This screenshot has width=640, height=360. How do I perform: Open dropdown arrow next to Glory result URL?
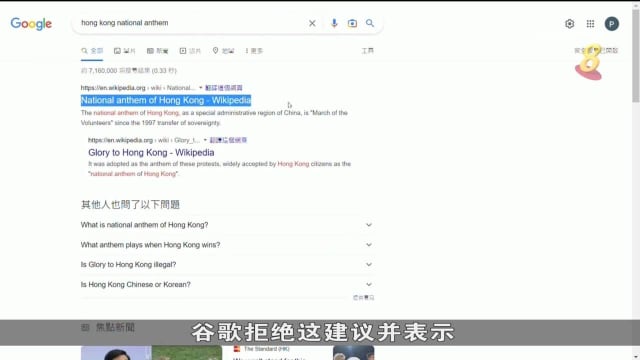pos(205,140)
